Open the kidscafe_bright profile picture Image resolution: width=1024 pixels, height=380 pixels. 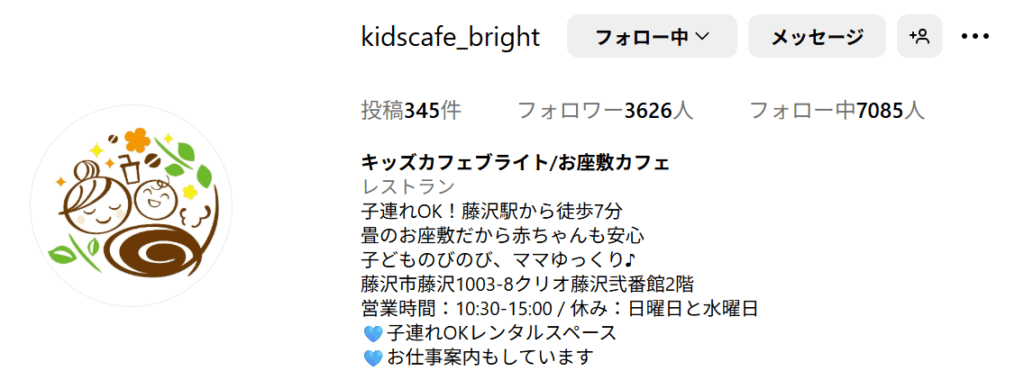tap(131, 206)
